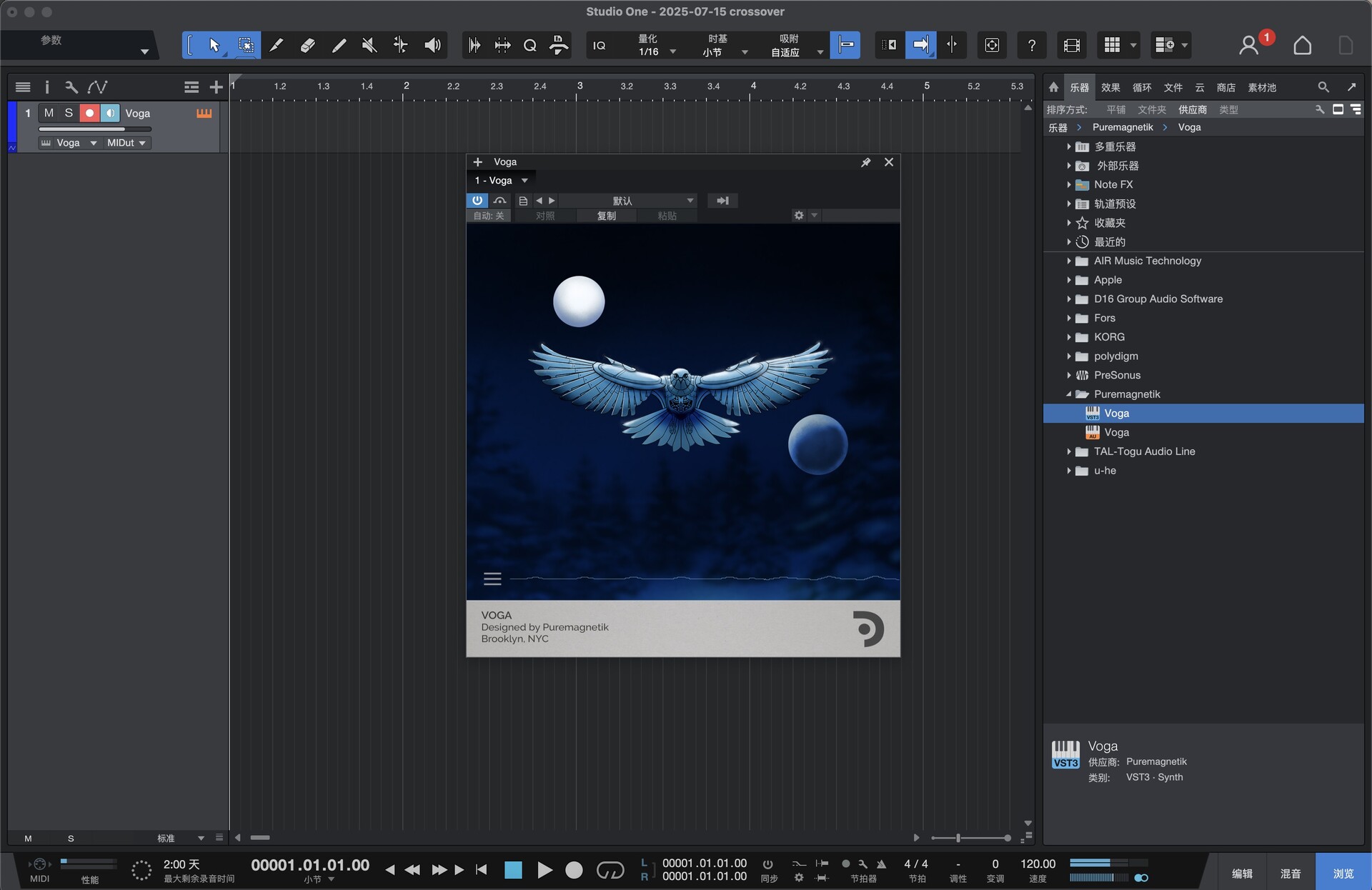
Task: Open the user account icon
Action: coord(1248,46)
